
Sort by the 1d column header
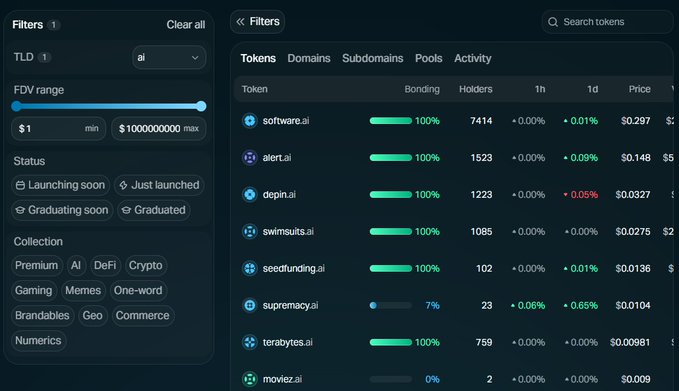pos(592,89)
